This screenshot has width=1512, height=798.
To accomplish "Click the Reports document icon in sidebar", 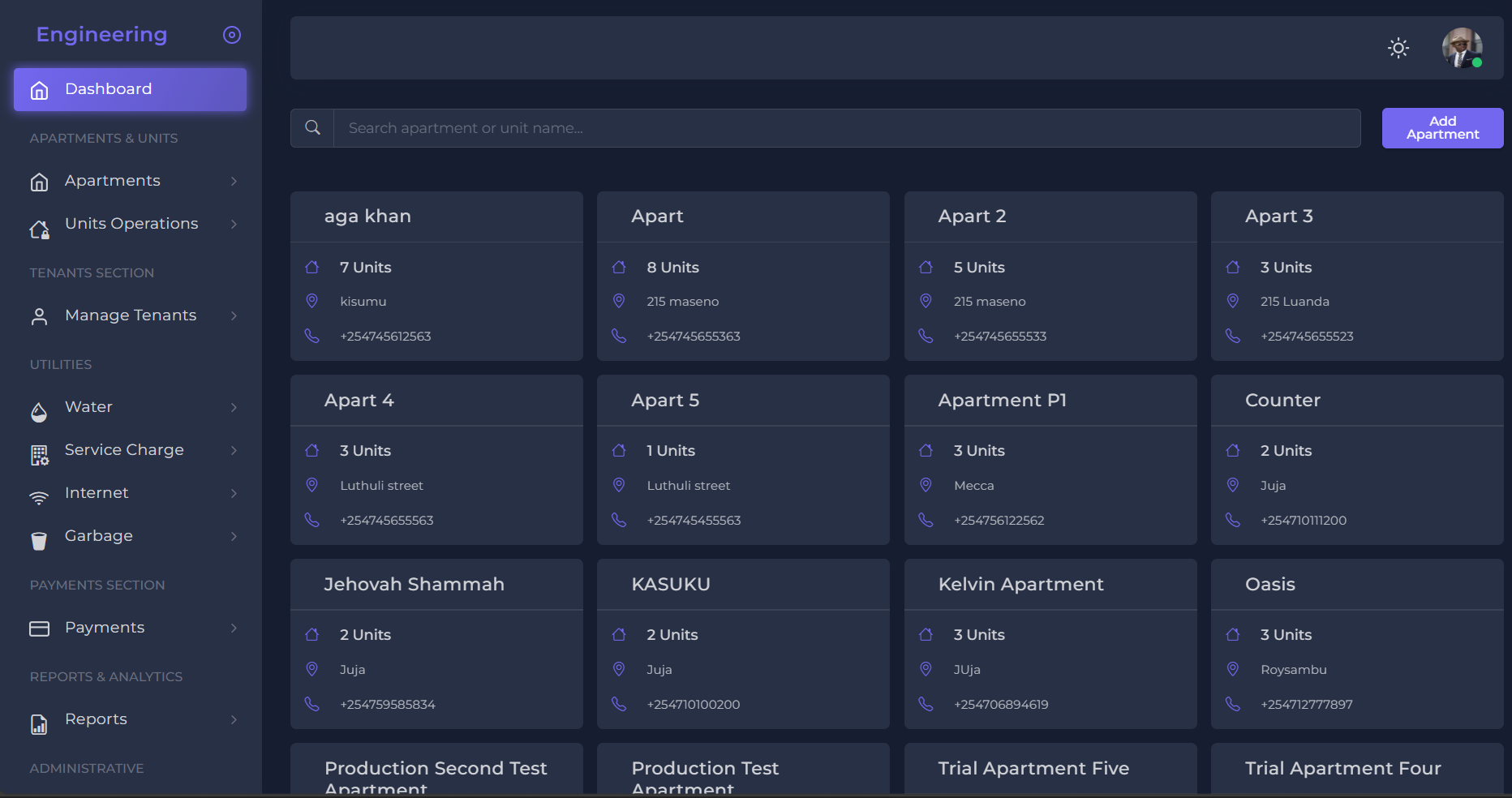I will (39, 724).
